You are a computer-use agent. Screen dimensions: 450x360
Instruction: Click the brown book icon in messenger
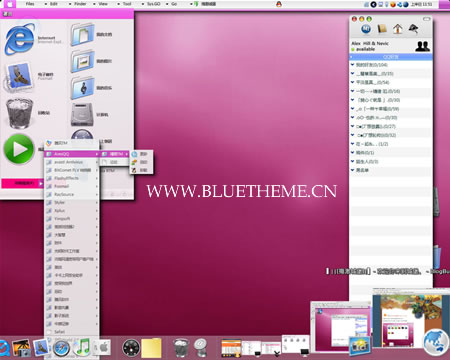click(382, 29)
